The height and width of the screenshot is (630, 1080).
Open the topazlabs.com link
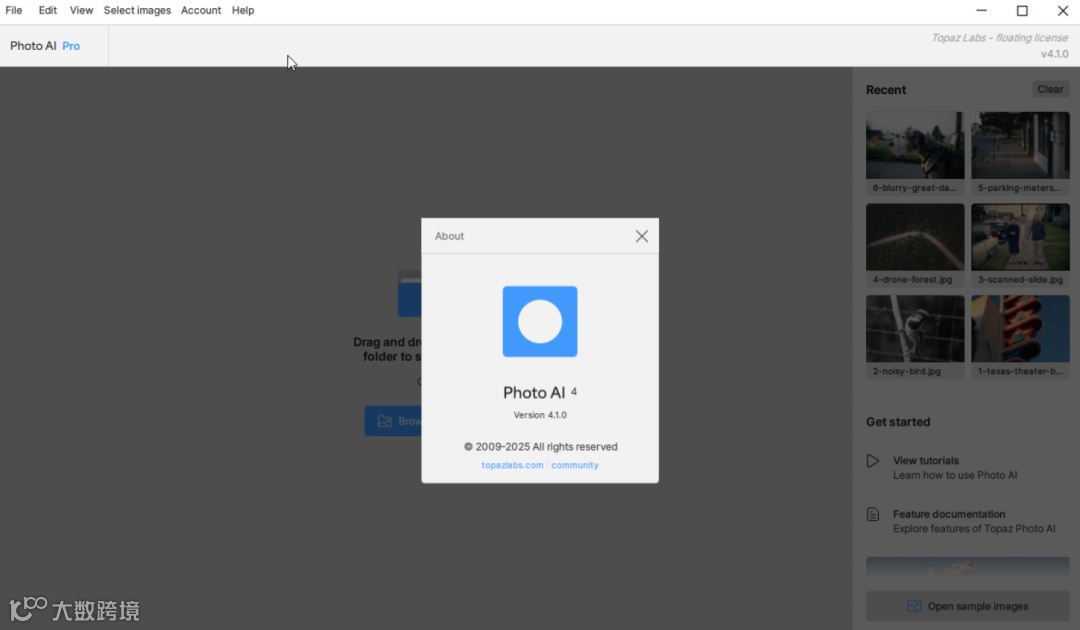coord(512,465)
